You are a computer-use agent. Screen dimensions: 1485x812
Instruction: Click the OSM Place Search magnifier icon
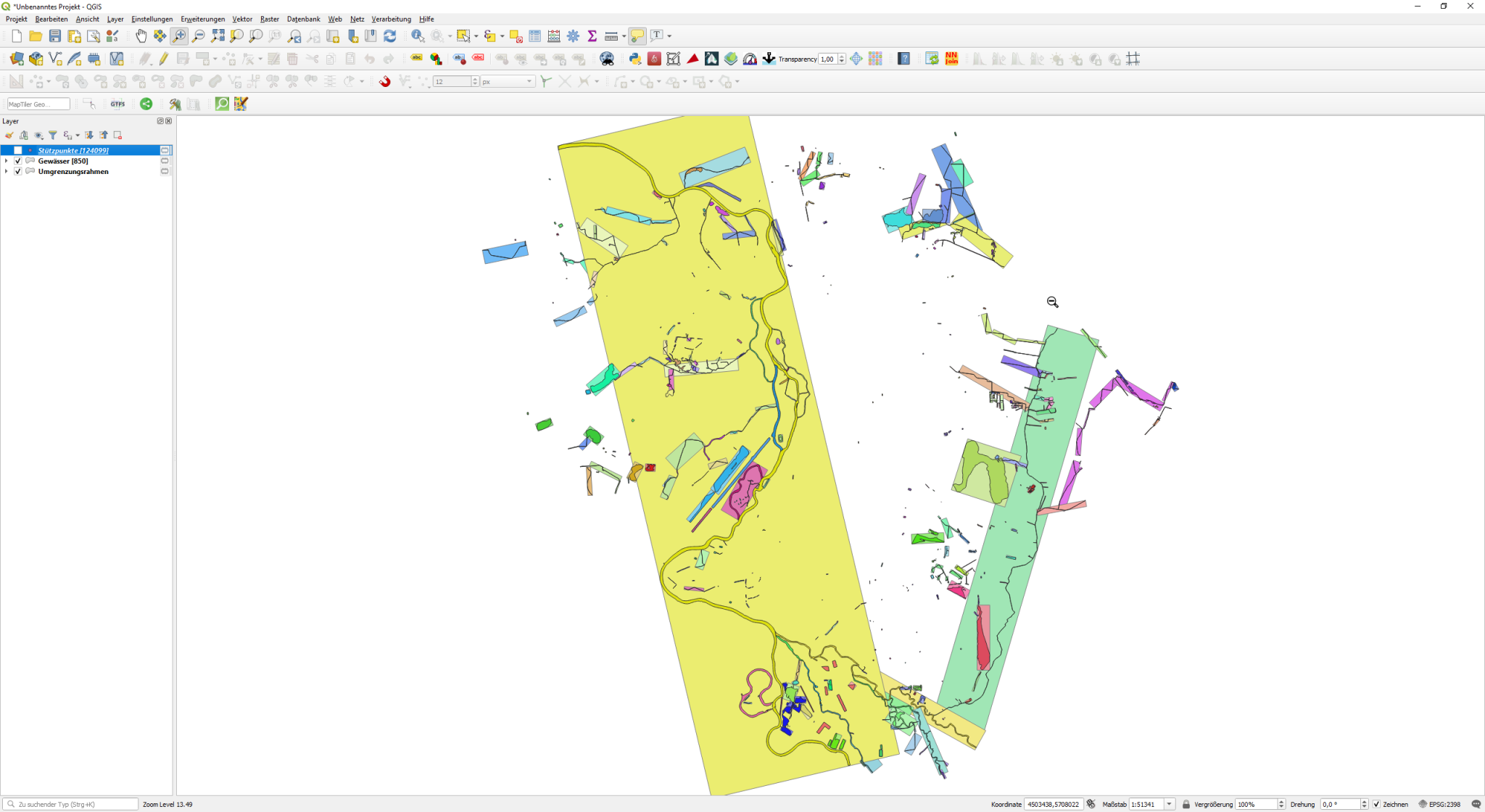pos(221,103)
